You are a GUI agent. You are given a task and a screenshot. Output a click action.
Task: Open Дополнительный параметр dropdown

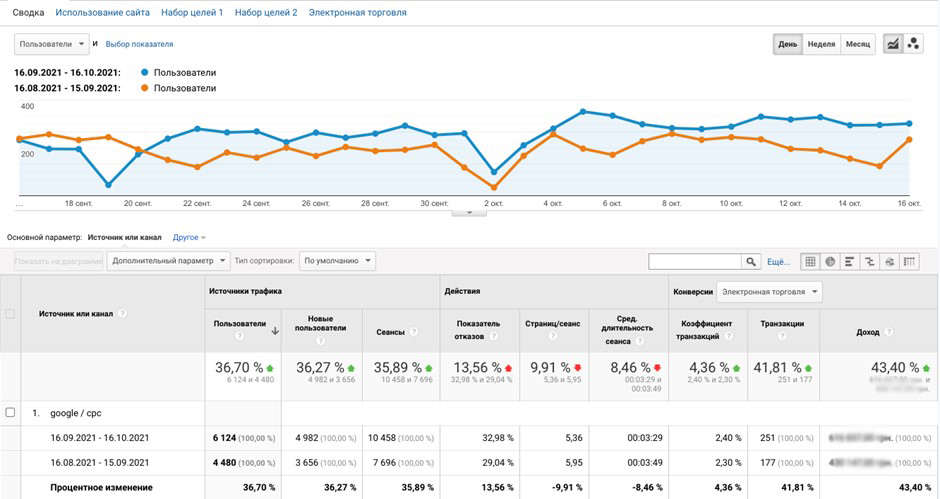pyautogui.click(x=169, y=261)
